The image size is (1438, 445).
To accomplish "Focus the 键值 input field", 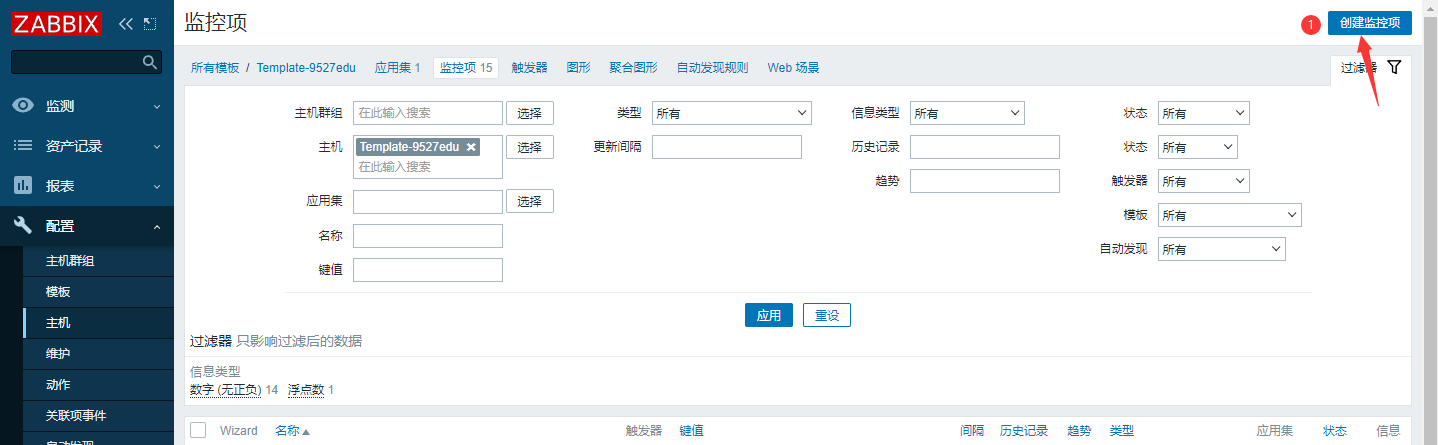I will [428, 270].
